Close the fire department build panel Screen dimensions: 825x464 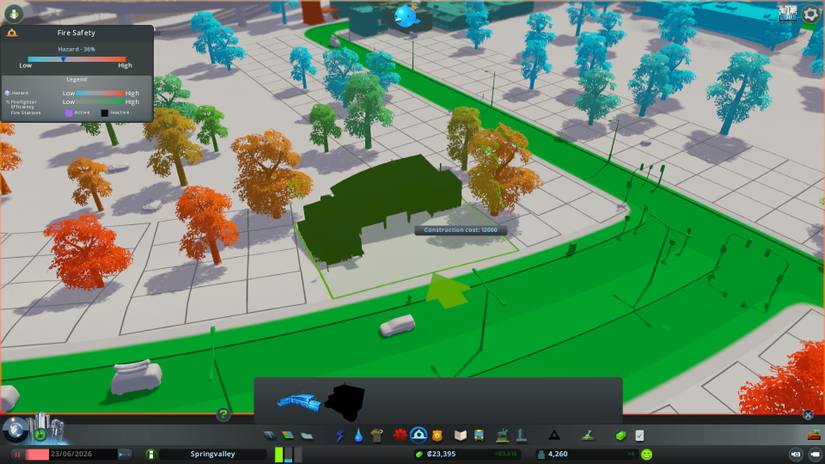tap(808, 415)
